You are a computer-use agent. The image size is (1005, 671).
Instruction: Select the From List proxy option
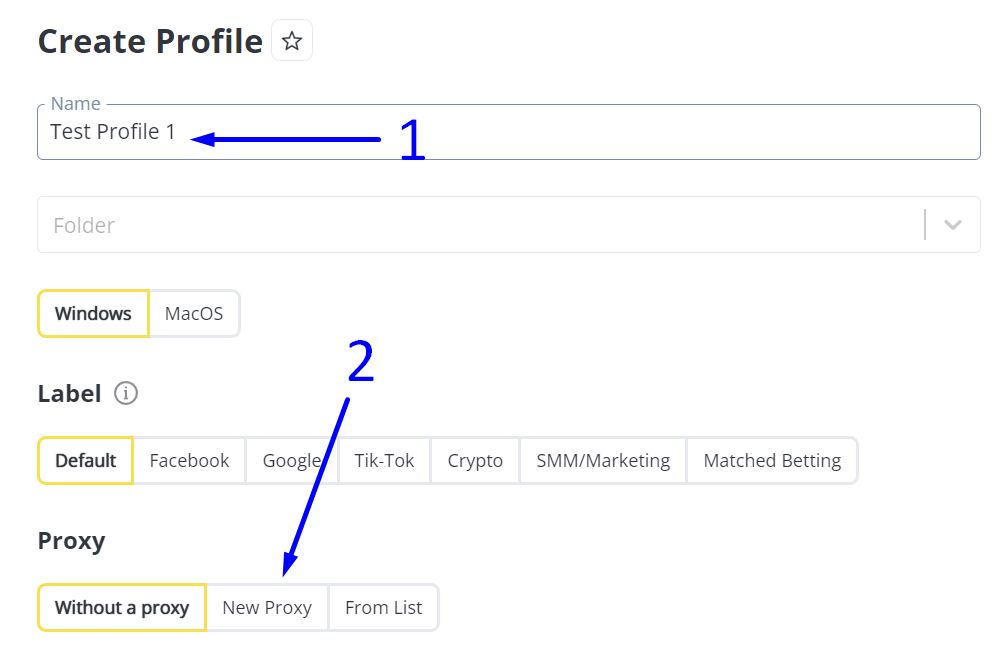point(383,608)
